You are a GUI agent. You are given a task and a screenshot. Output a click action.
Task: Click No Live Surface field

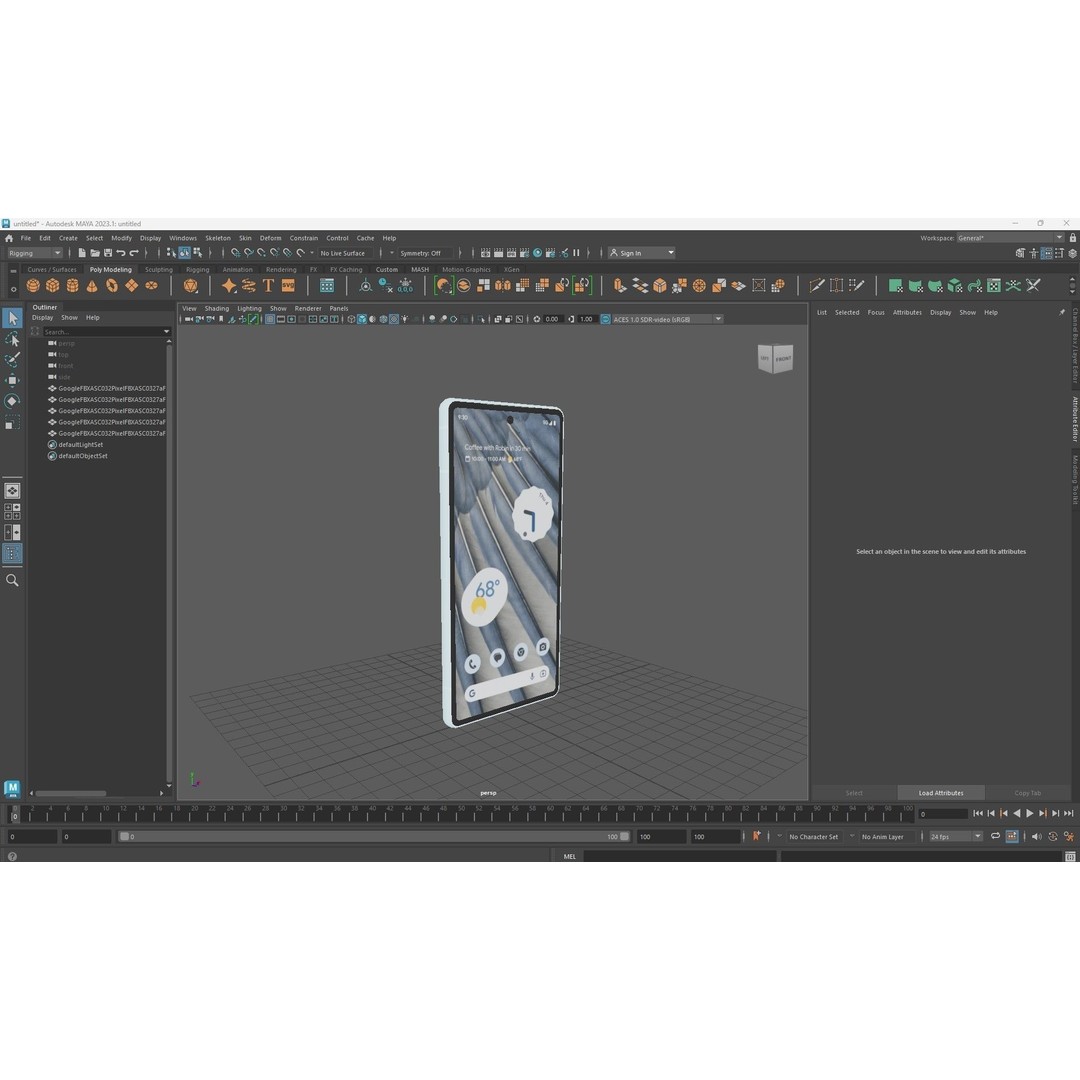tap(345, 253)
